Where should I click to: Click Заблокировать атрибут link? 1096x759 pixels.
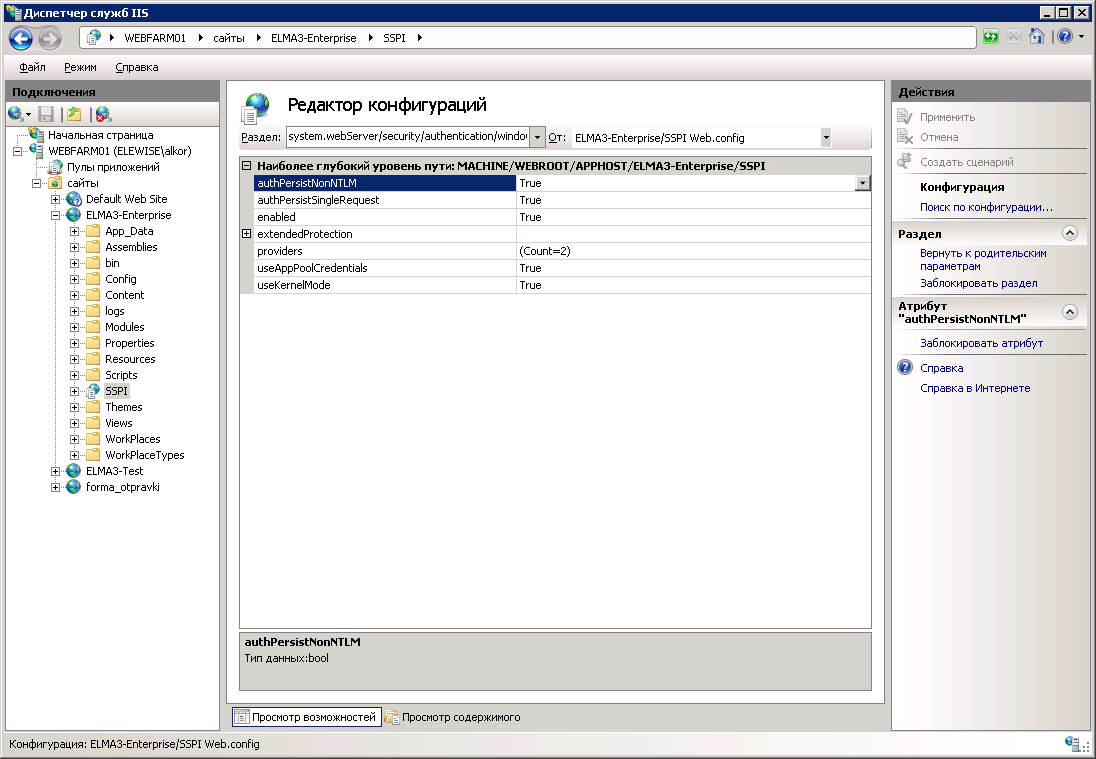[981, 343]
